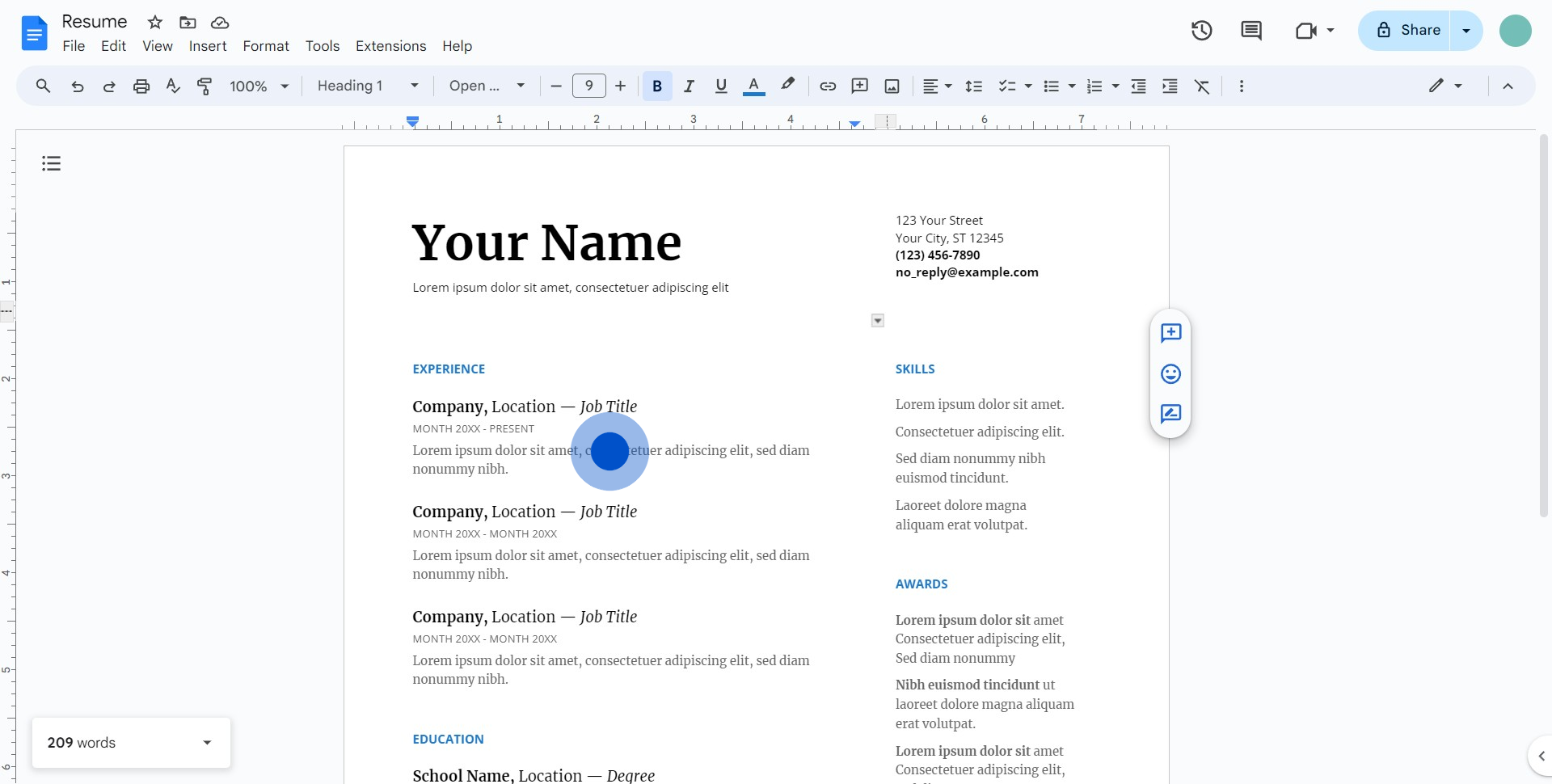Viewport: 1552px width, 784px height.
Task: Click the clear formatting icon
Action: (x=1202, y=86)
